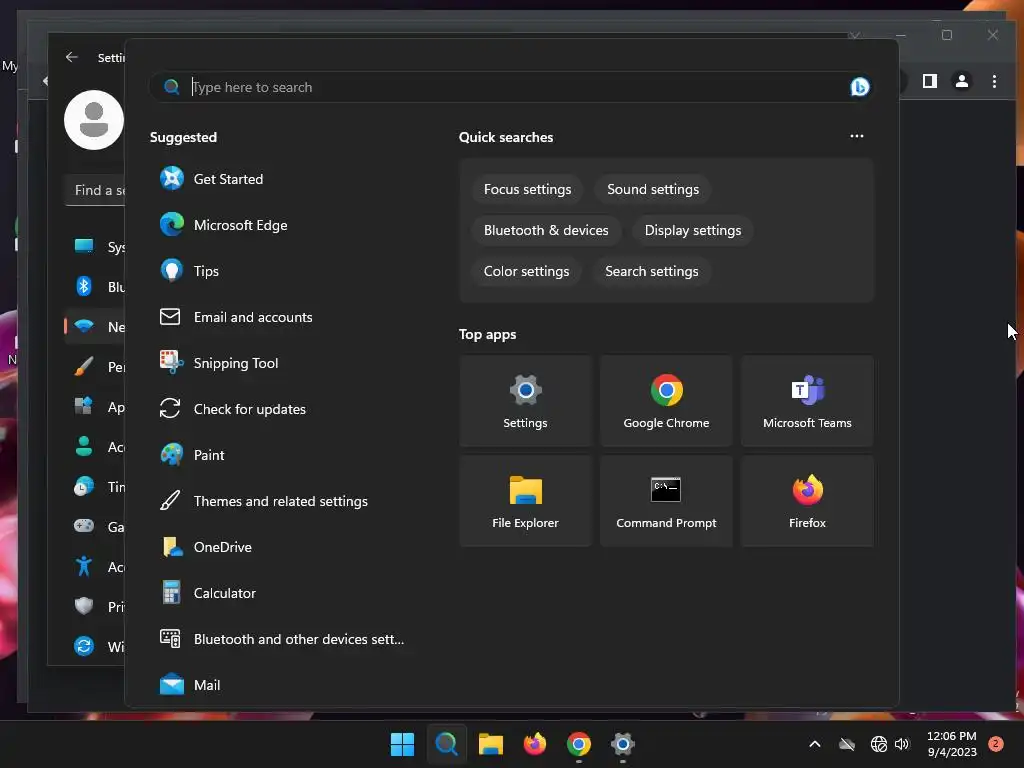
Task: Open Firefox tile in Top apps
Action: pos(807,501)
